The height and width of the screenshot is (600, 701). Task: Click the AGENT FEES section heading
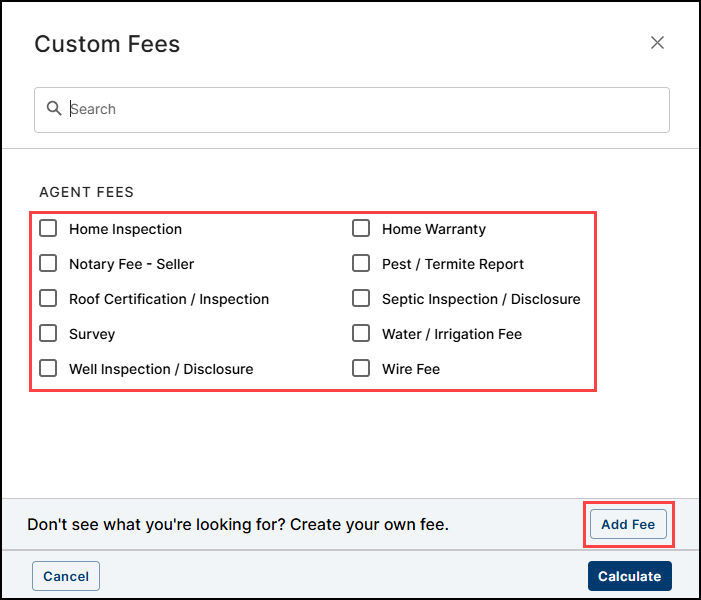[86, 192]
